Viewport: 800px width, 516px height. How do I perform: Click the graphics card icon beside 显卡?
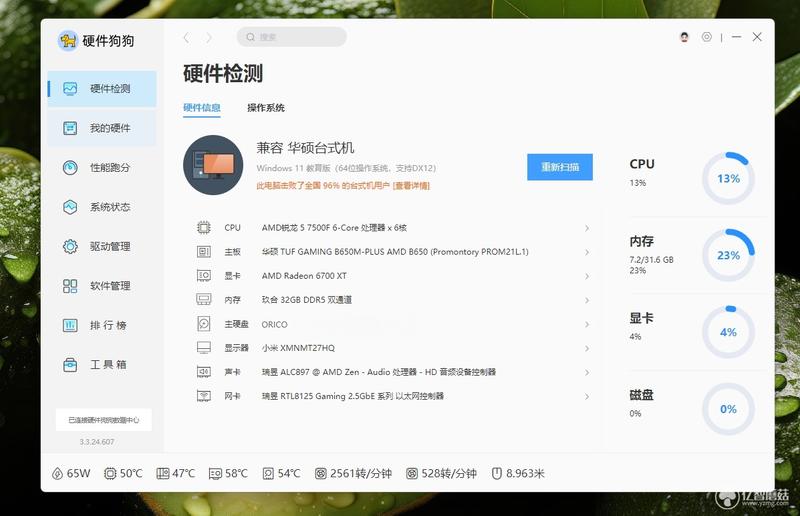click(204, 276)
